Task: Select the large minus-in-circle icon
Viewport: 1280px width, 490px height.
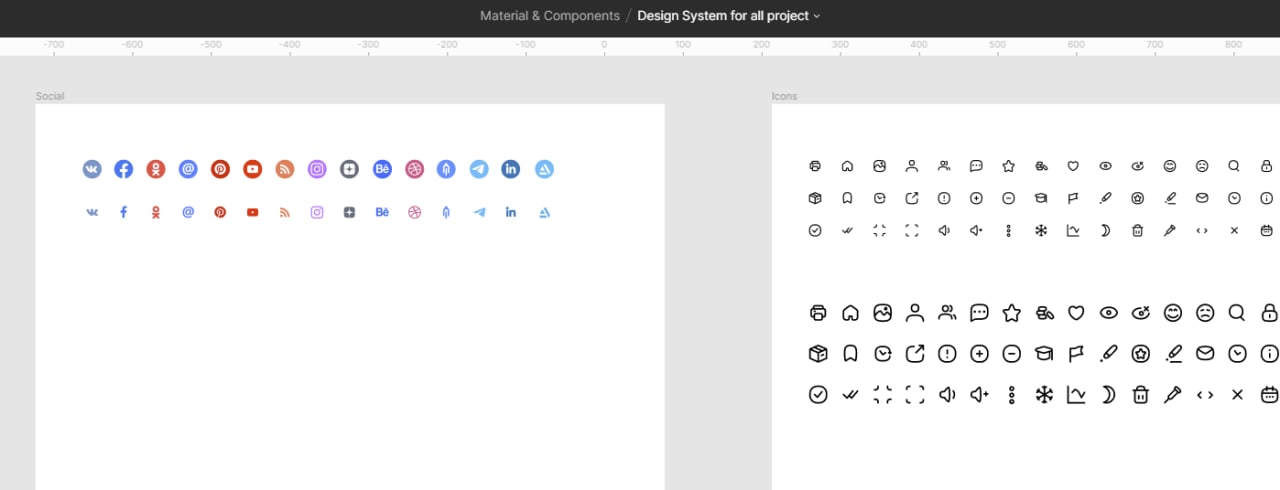Action: [x=1012, y=353]
